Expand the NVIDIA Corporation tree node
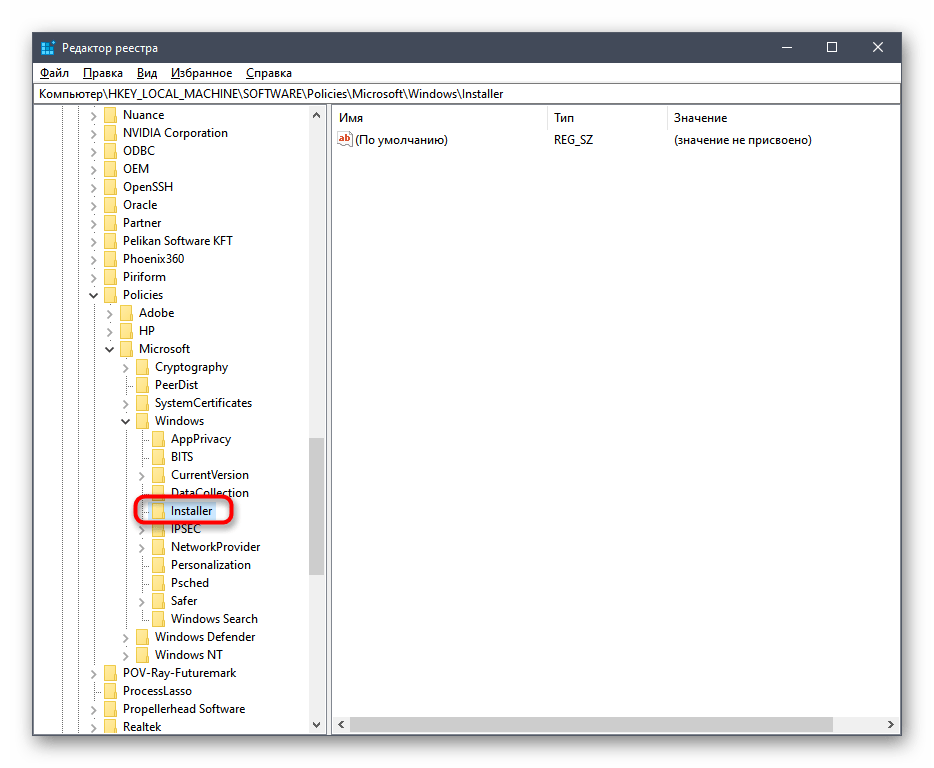 point(94,133)
